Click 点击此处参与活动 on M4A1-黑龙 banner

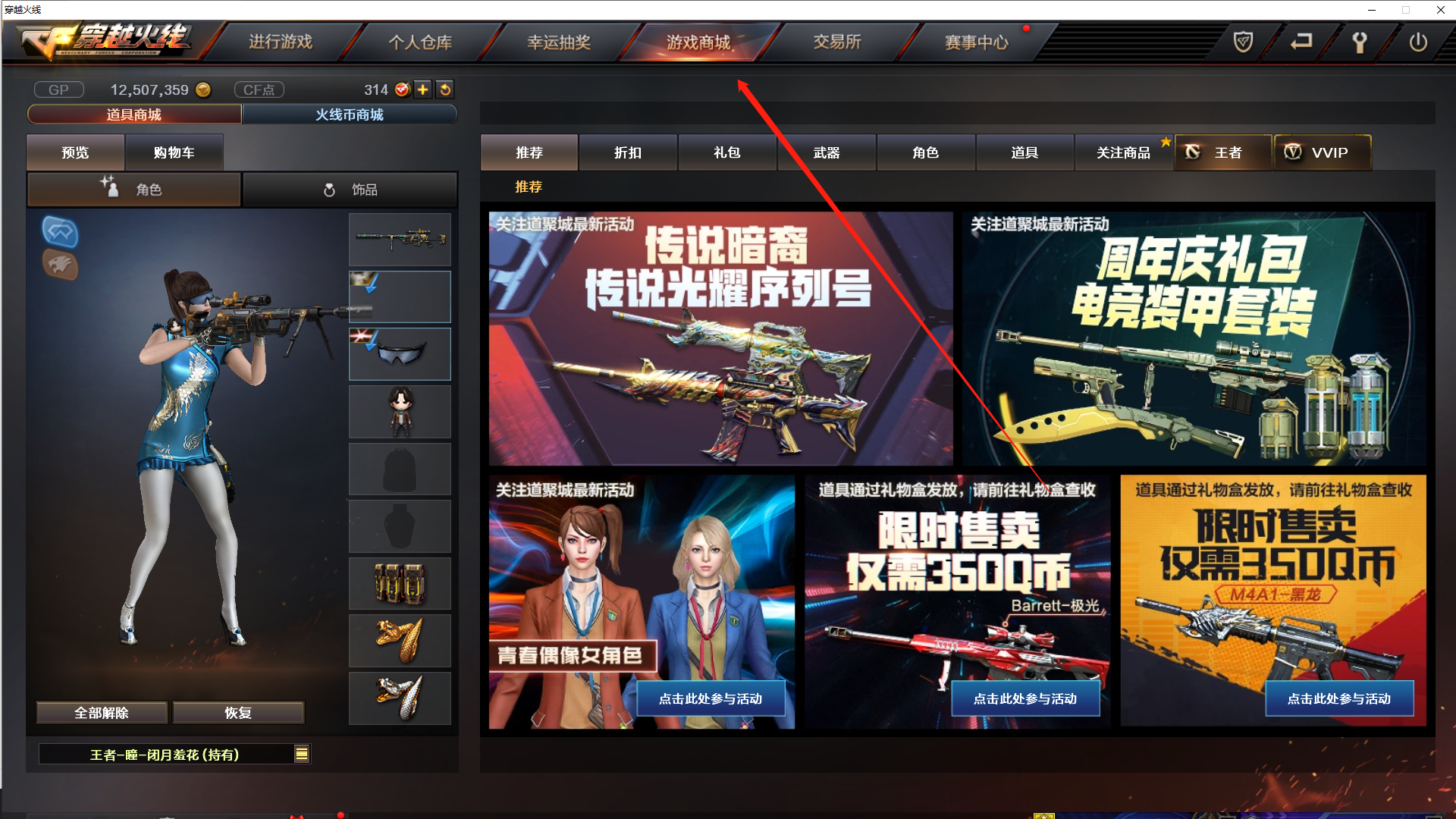[x=1339, y=698]
